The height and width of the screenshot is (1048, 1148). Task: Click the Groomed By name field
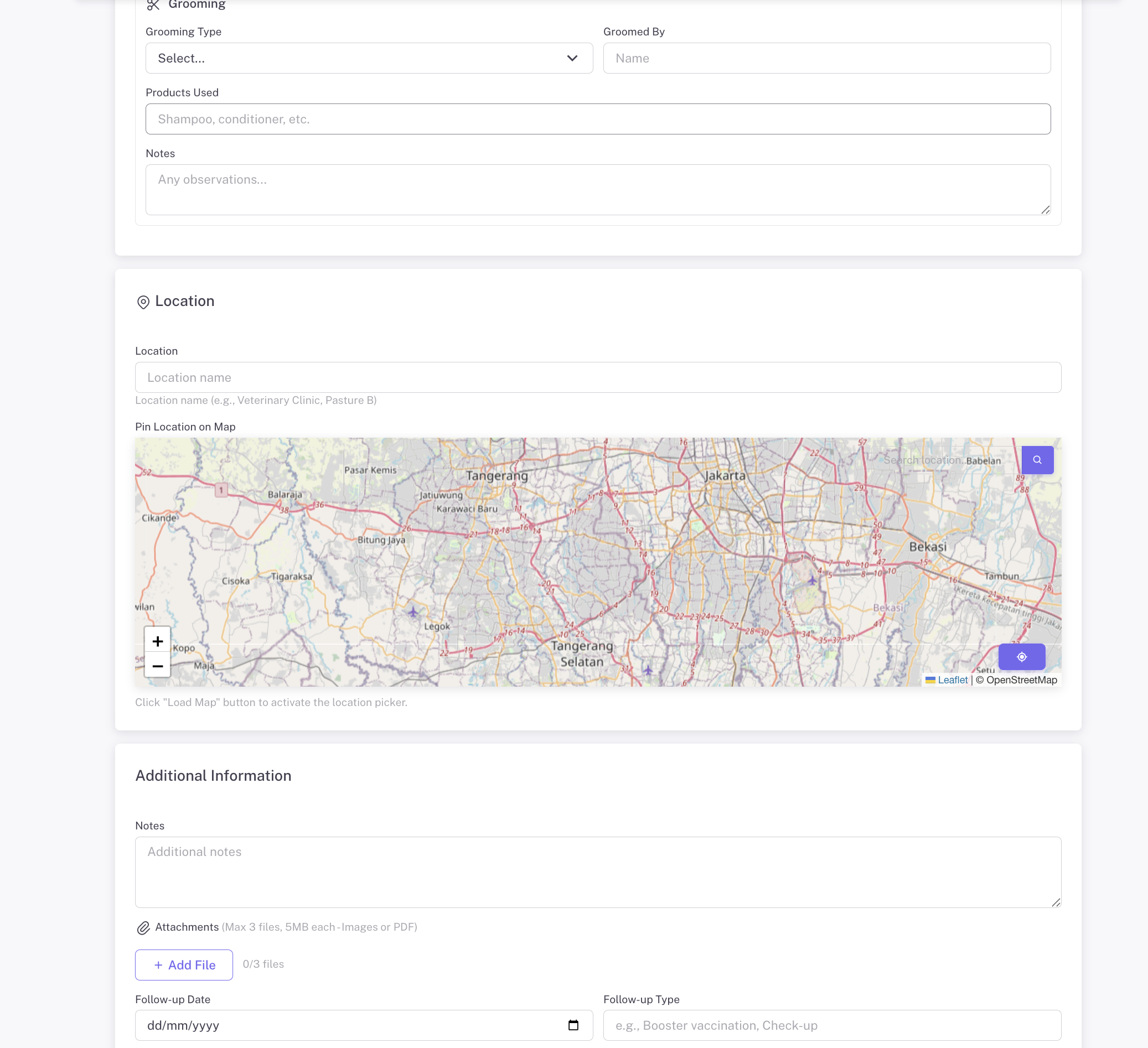click(x=826, y=58)
